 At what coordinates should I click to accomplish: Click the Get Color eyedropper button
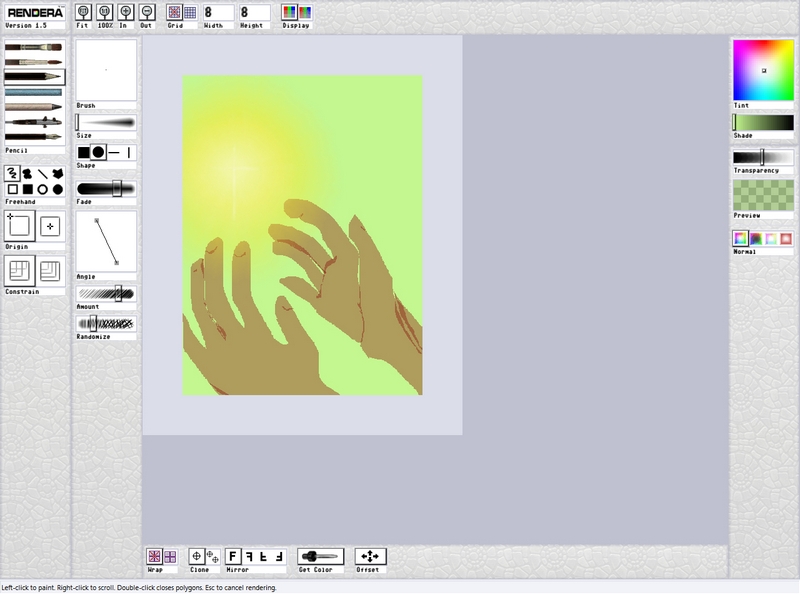pos(321,556)
